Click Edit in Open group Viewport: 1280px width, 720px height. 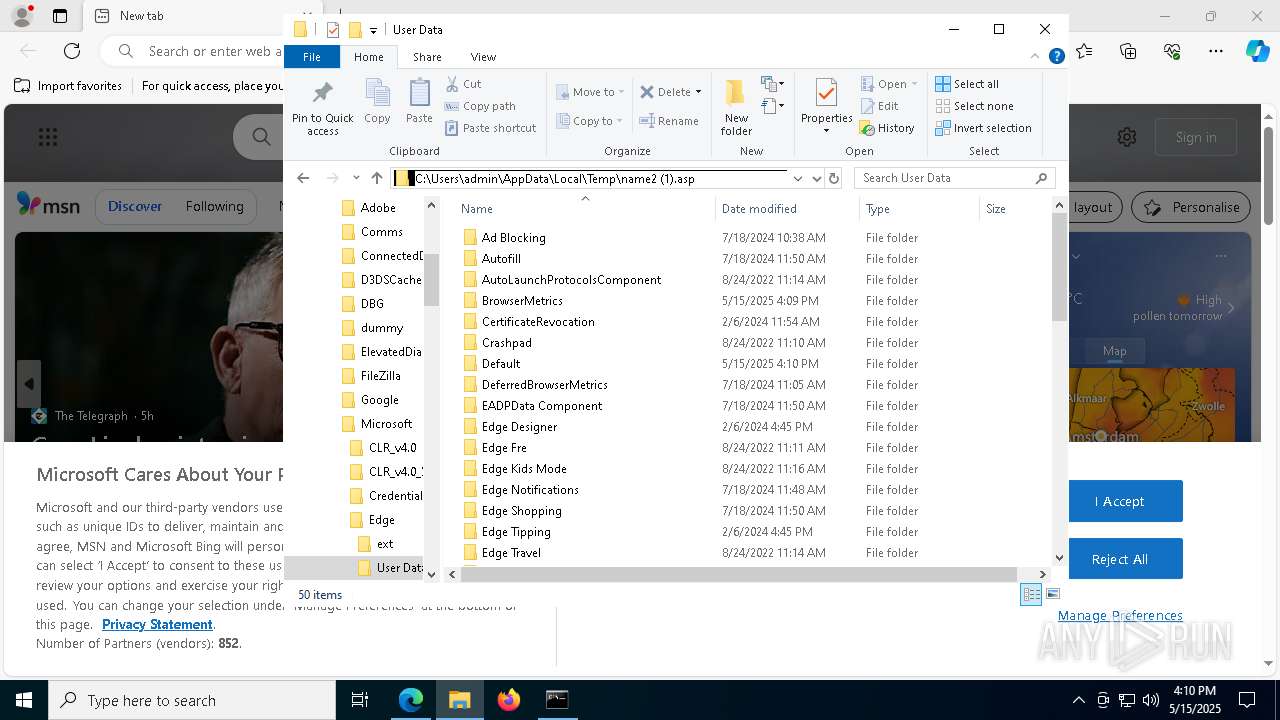879,106
